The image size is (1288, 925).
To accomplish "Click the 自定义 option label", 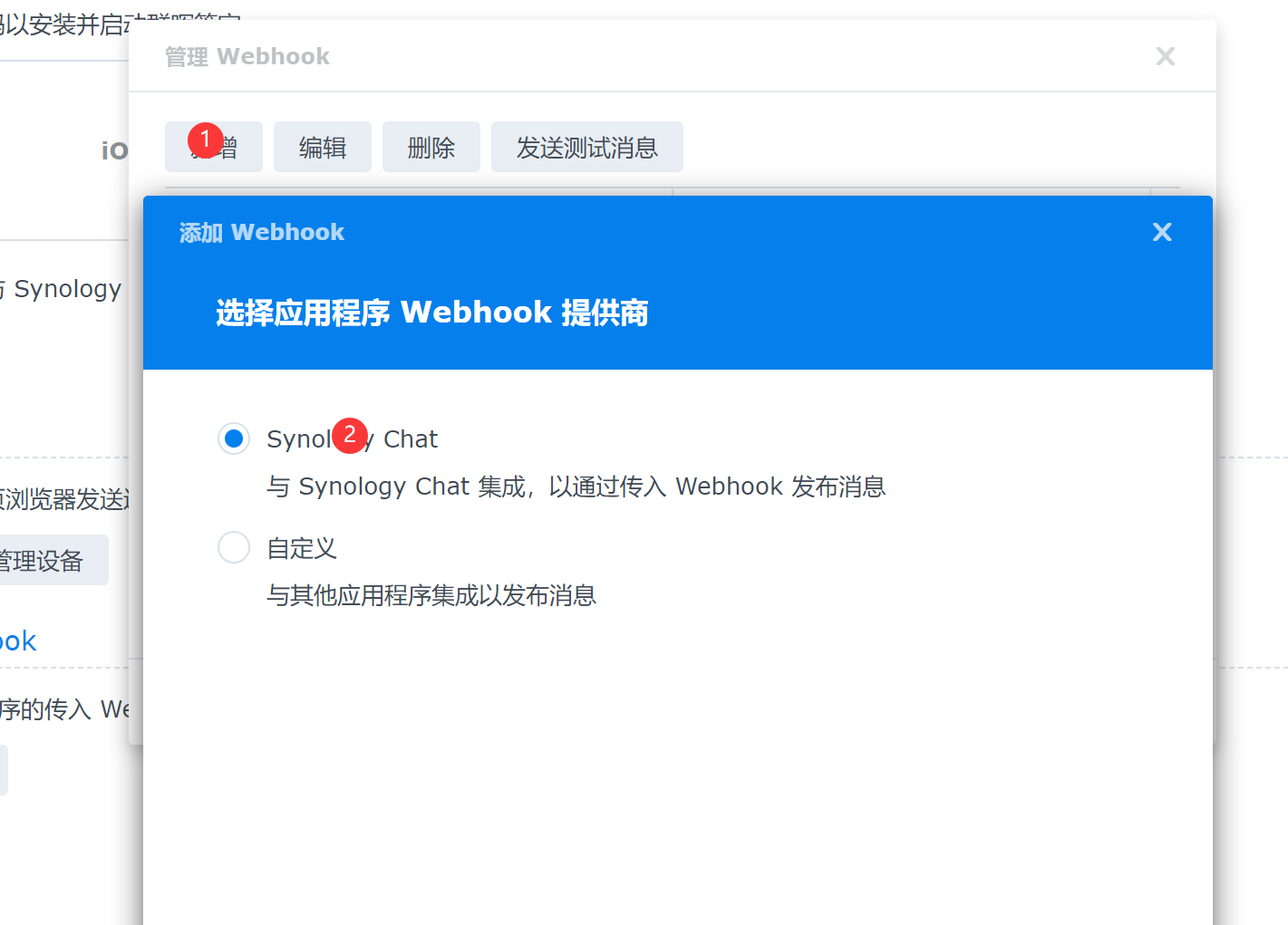I will (302, 548).
